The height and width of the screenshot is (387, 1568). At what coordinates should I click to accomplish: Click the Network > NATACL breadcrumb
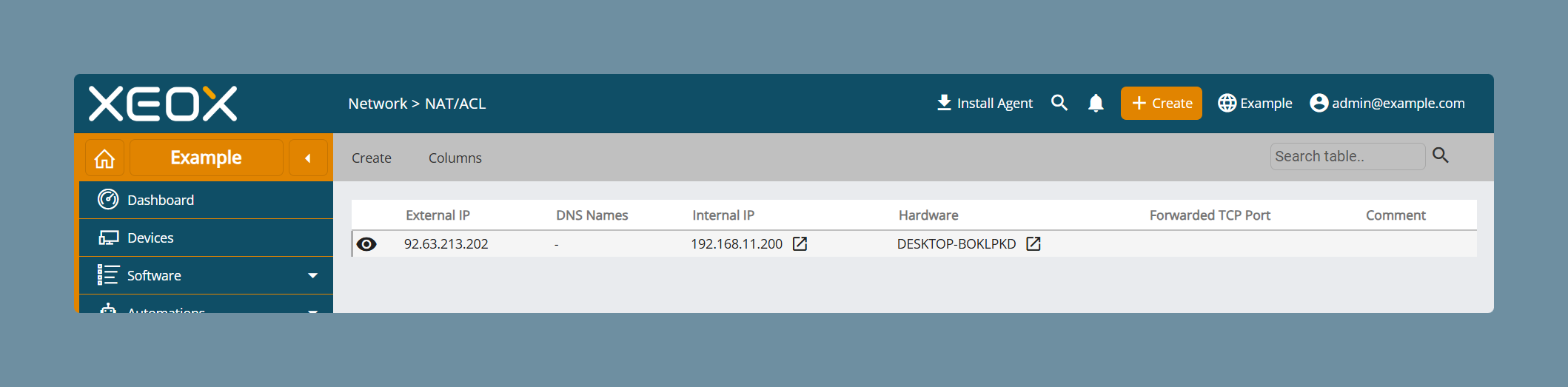click(x=417, y=104)
